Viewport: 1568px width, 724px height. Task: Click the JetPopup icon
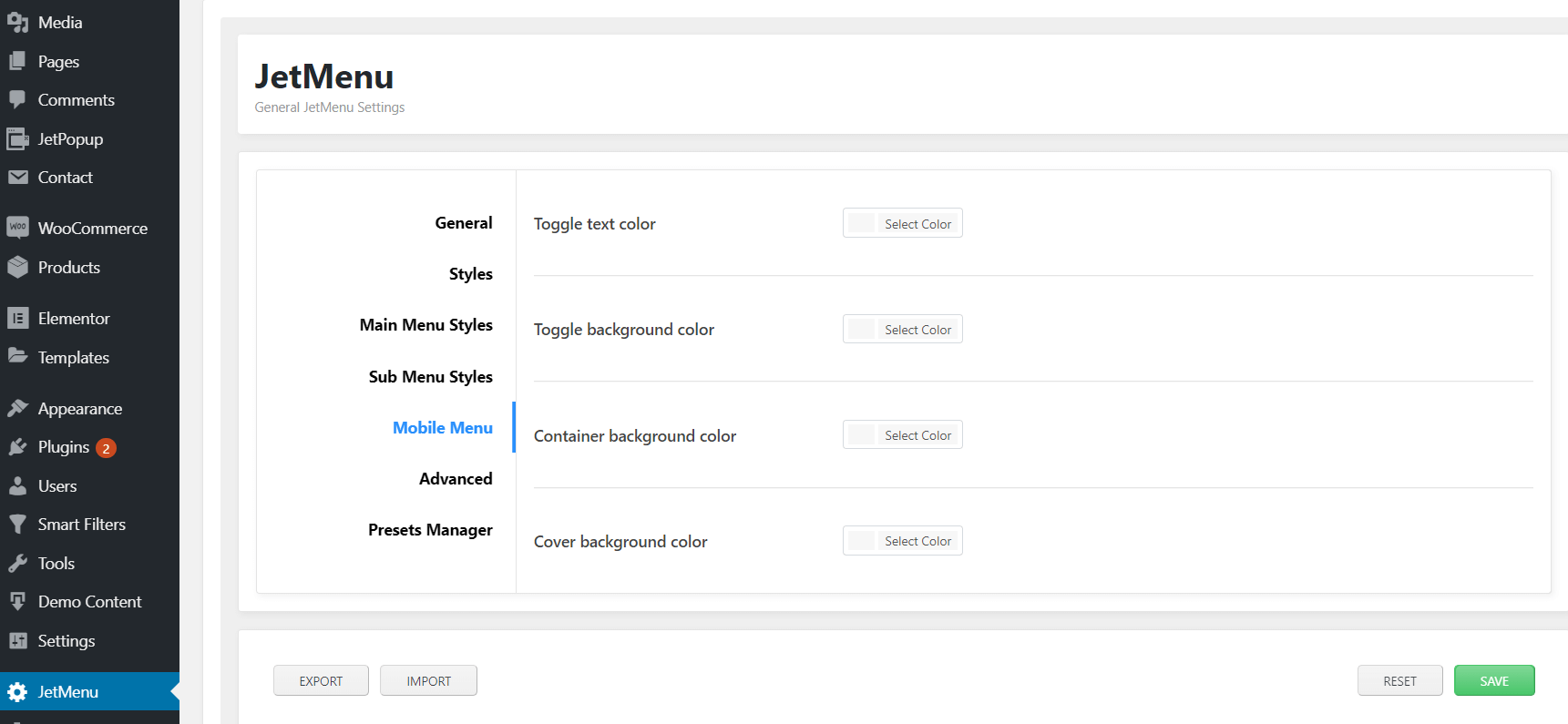pos(17,138)
